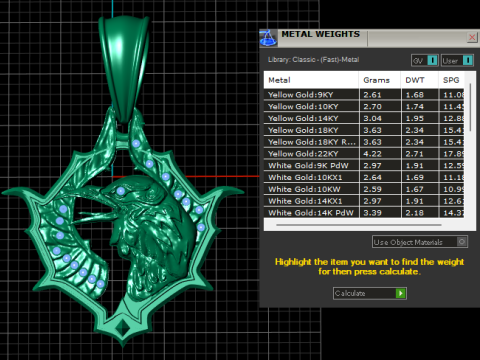The height and width of the screenshot is (360, 480).
Task: Click DWT value 1.68 for 9KY
Action: point(415,95)
